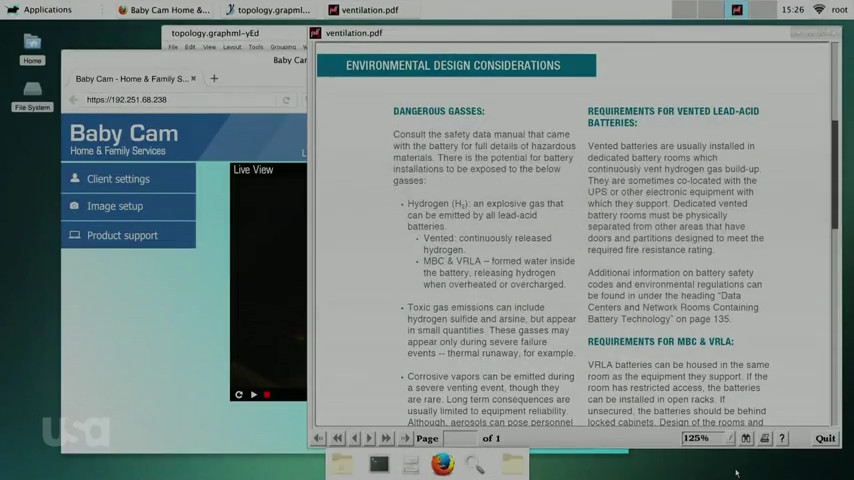The image size is (854, 480).
Task: Click the Live View video area
Action: (x=268, y=281)
